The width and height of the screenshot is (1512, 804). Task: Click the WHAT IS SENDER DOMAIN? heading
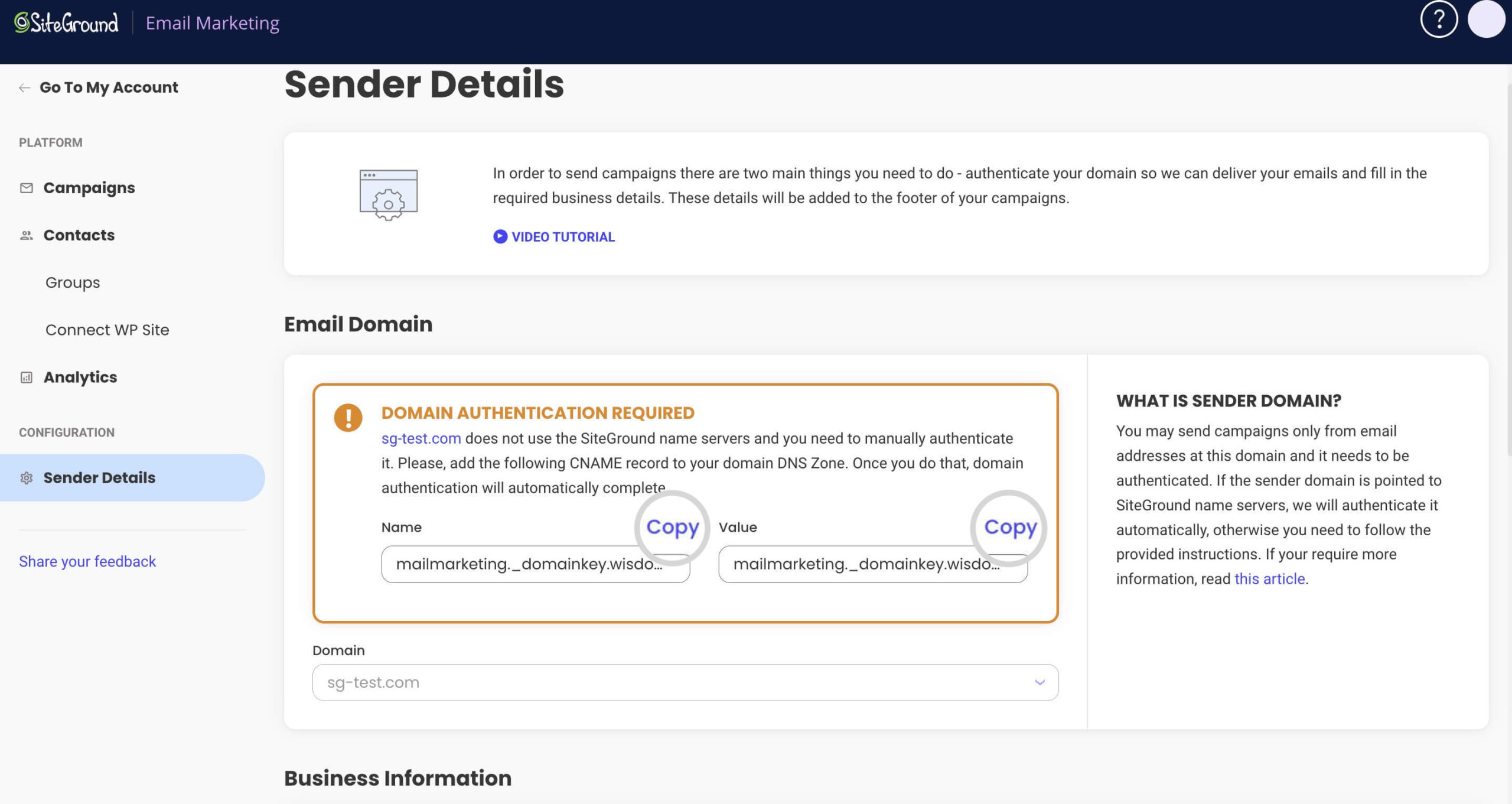1228,401
